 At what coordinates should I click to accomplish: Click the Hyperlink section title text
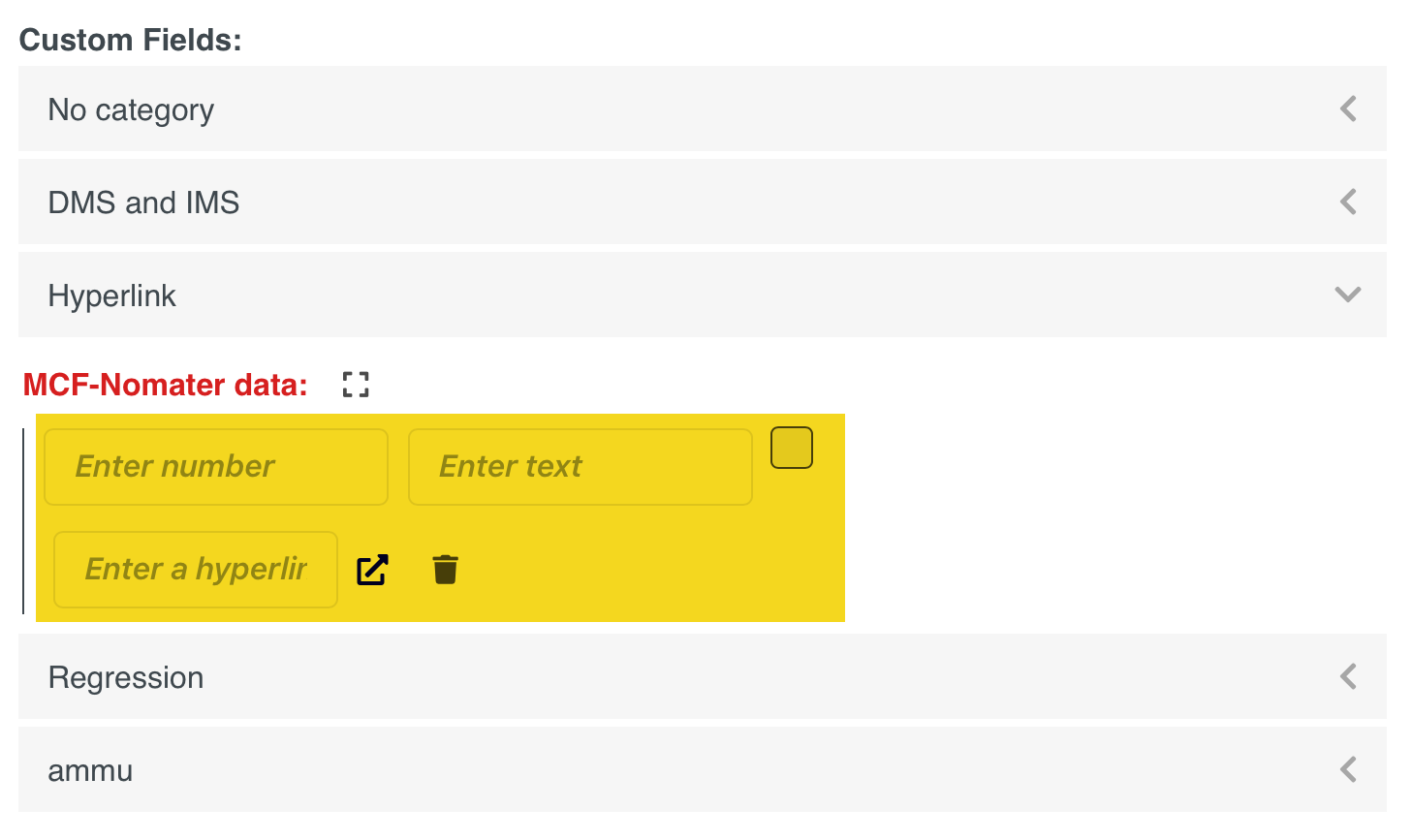111,296
